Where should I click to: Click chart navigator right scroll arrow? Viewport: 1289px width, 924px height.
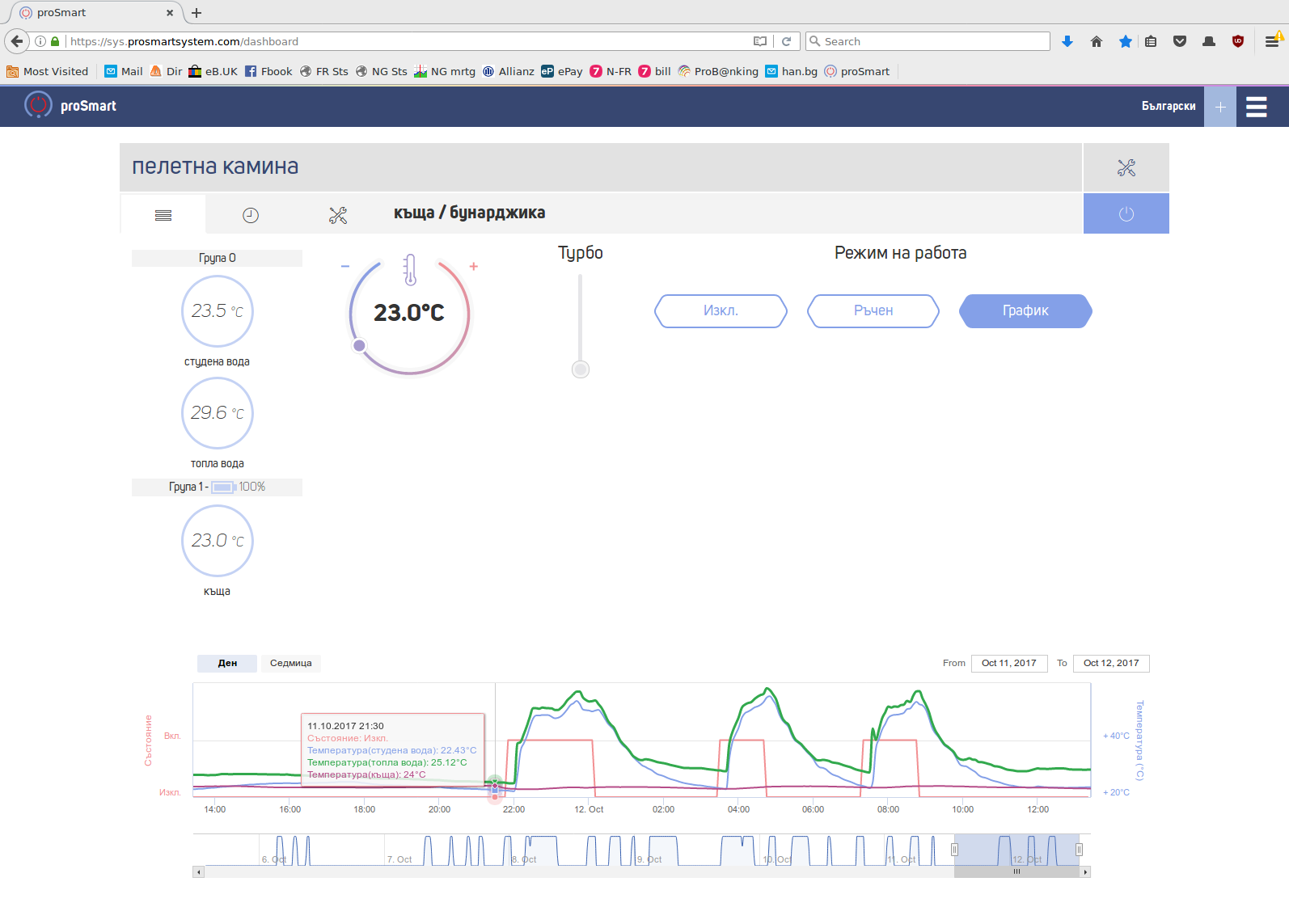point(1085,872)
